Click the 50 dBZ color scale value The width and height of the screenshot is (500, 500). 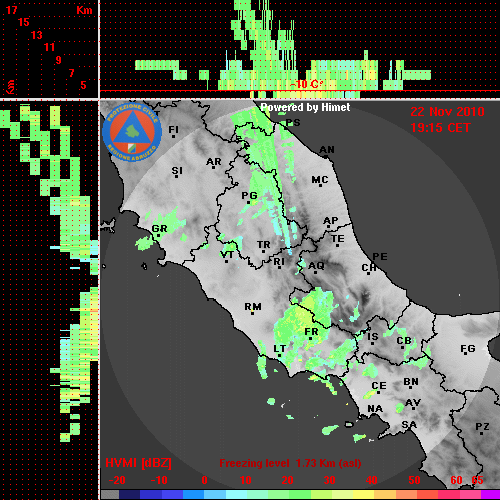point(414,480)
